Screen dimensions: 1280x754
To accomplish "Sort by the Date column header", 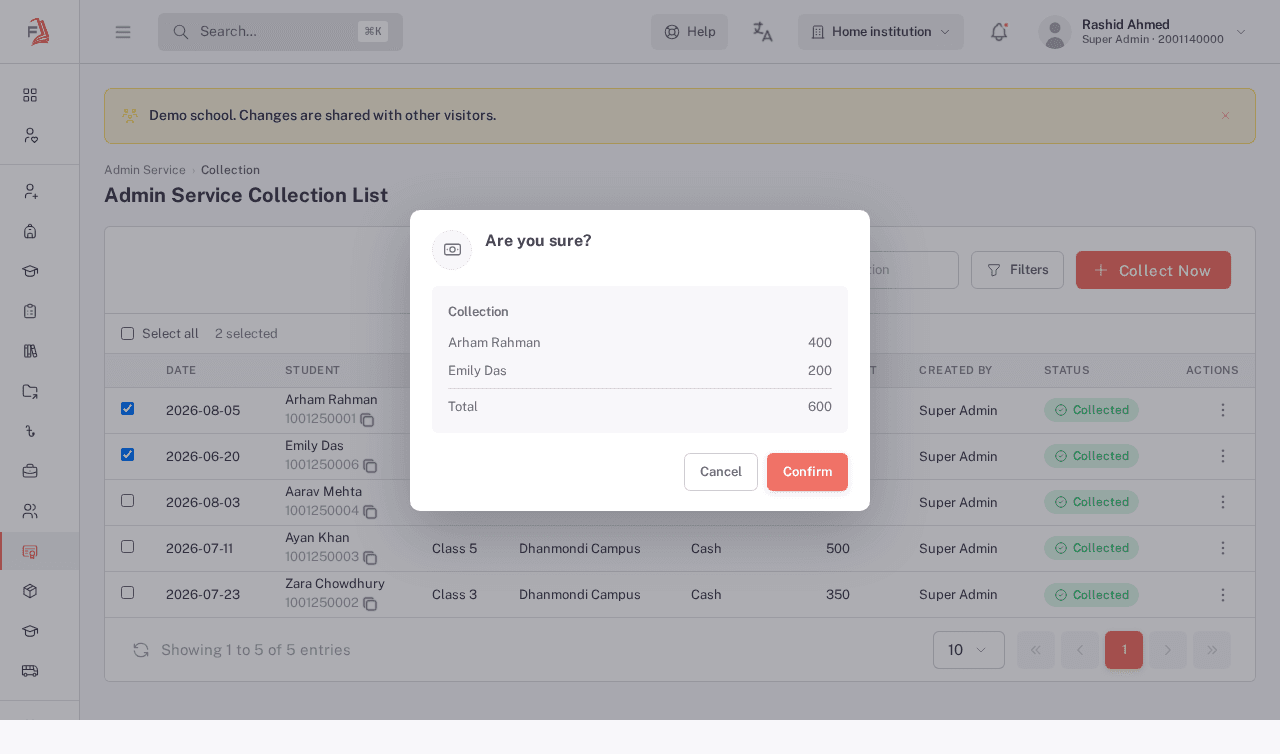I will pos(181,370).
